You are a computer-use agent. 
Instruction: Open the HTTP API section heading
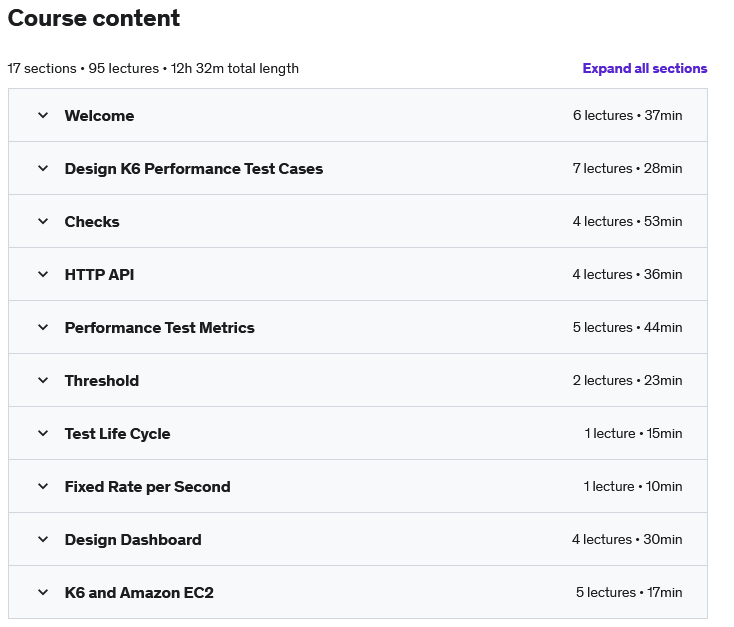coord(99,274)
